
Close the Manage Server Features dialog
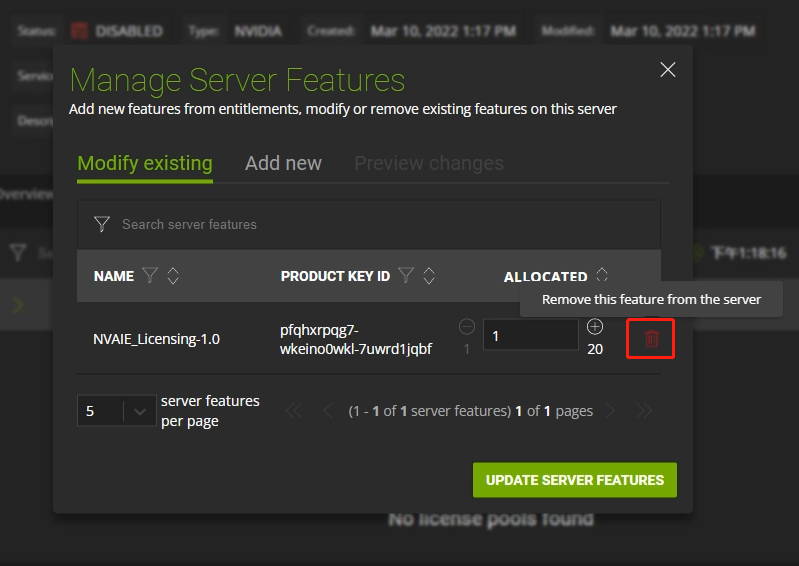[x=668, y=70]
